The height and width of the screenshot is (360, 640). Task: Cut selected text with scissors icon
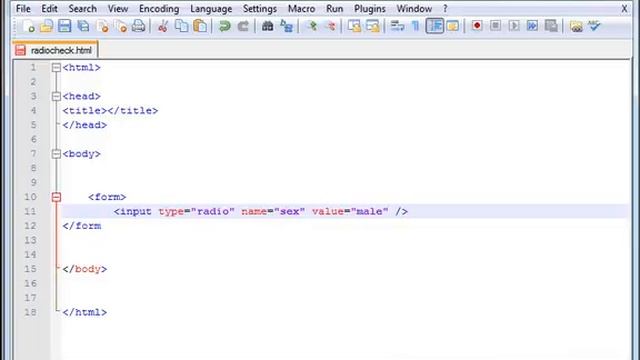(163, 26)
